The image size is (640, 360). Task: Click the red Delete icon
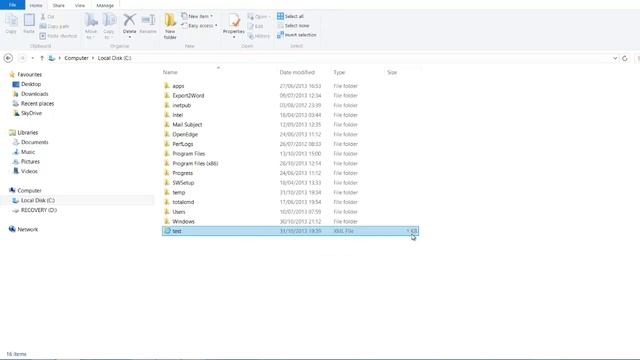[129, 20]
